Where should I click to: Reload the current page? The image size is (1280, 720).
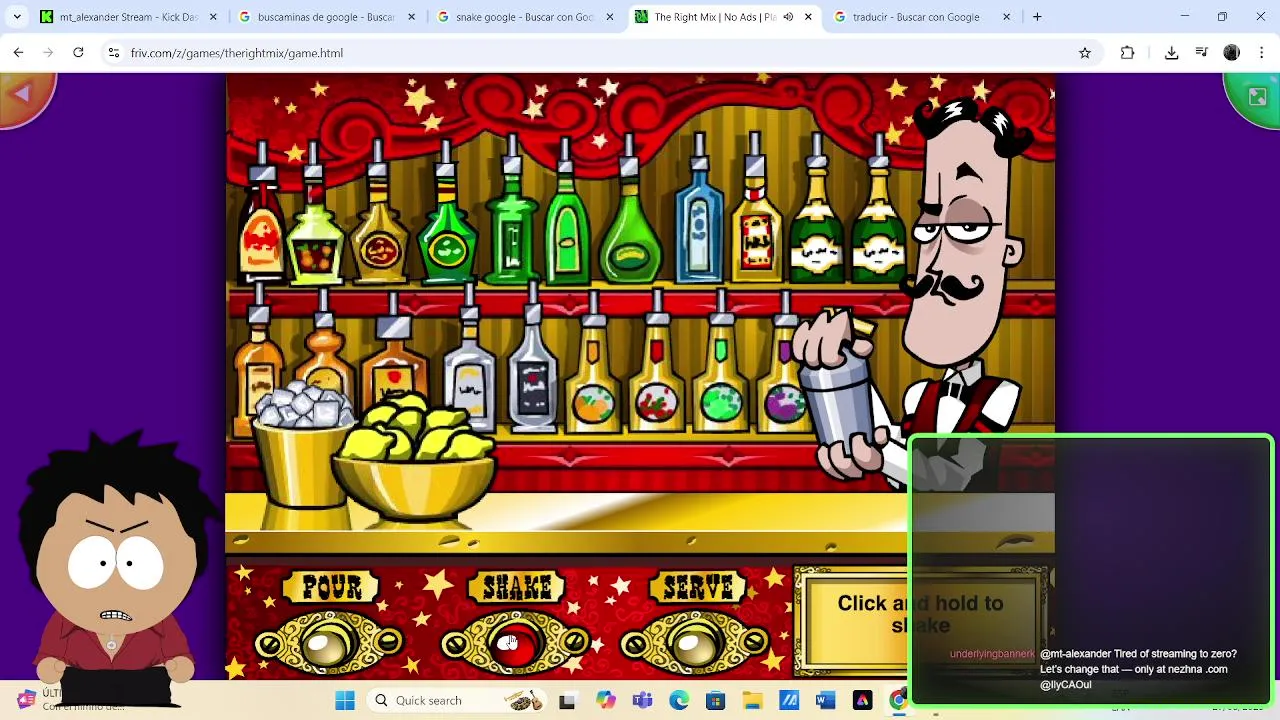pyautogui.click(x=78, y=53)
